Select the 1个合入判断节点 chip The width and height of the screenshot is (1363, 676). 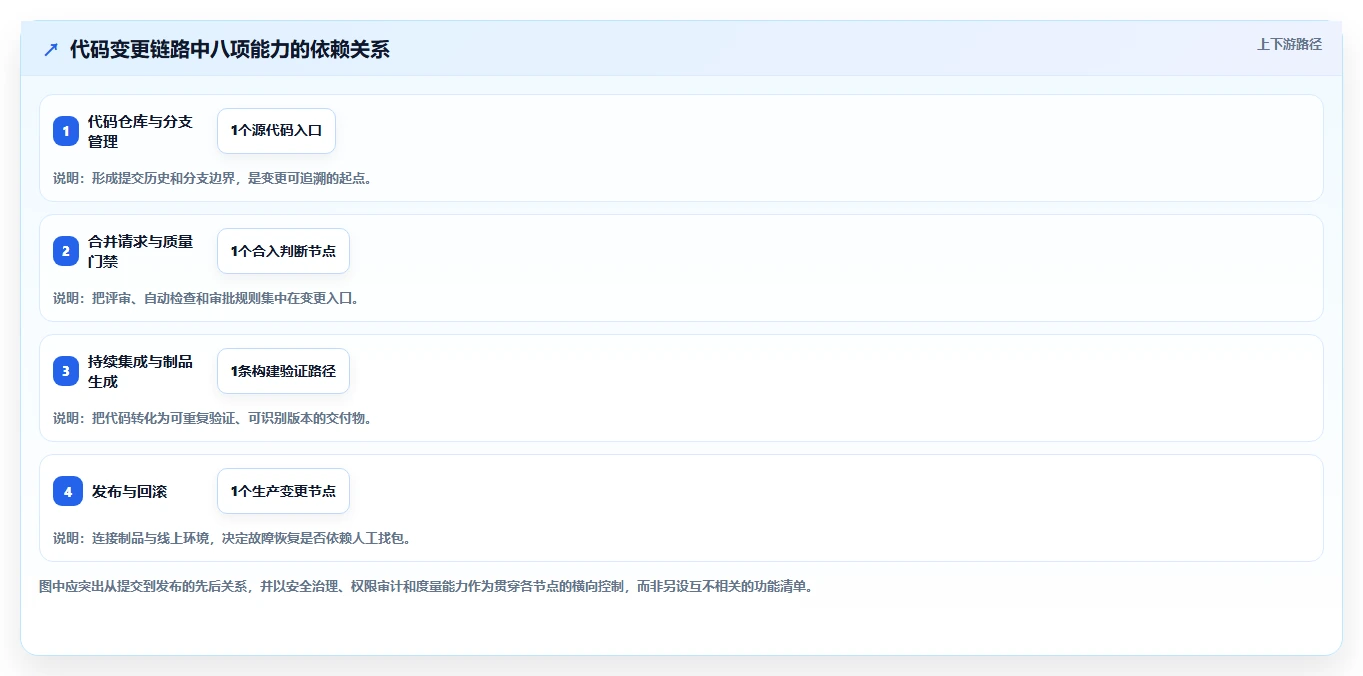tap(283, 250)
